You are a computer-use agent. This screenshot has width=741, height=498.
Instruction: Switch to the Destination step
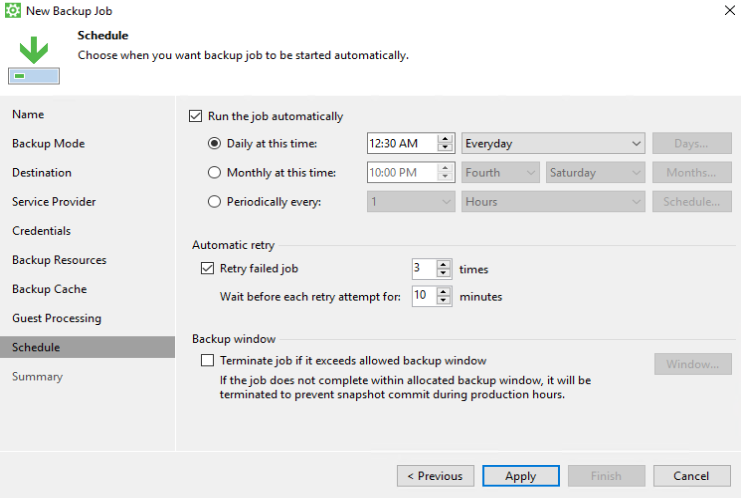pos(42,173)
